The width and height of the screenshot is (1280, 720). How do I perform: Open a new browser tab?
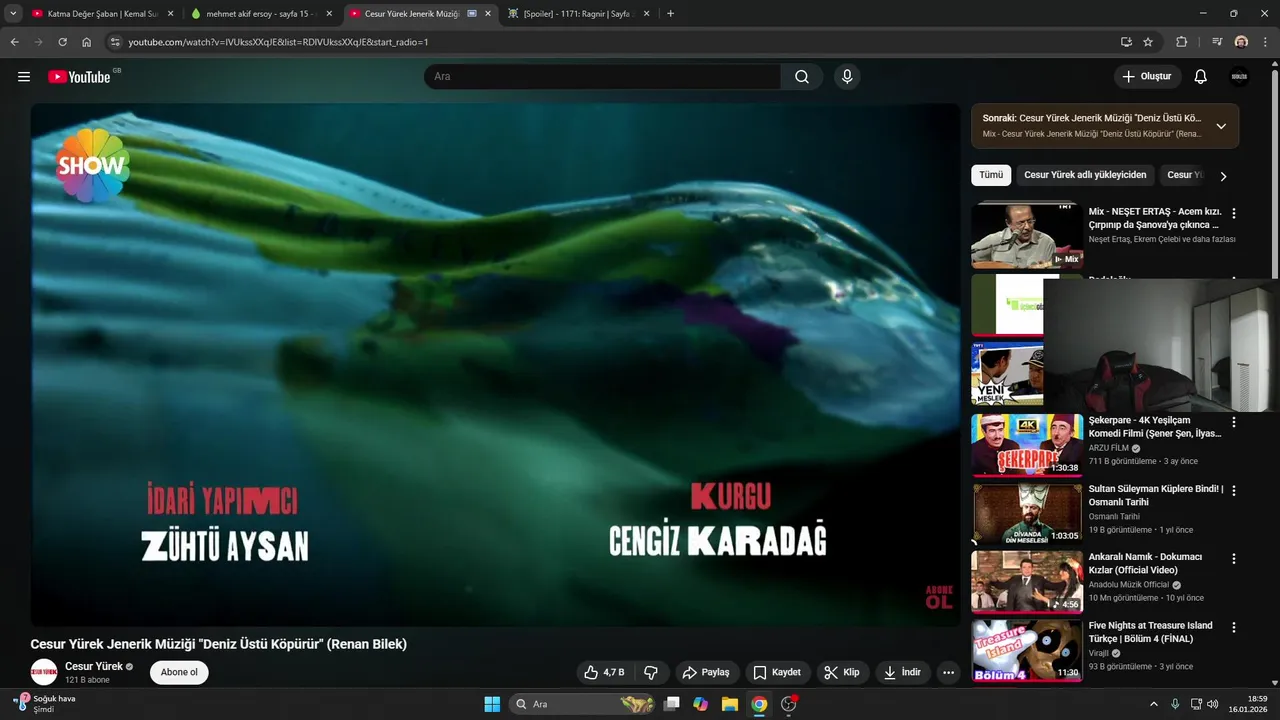pyautogui.click(x=670, y=14)
